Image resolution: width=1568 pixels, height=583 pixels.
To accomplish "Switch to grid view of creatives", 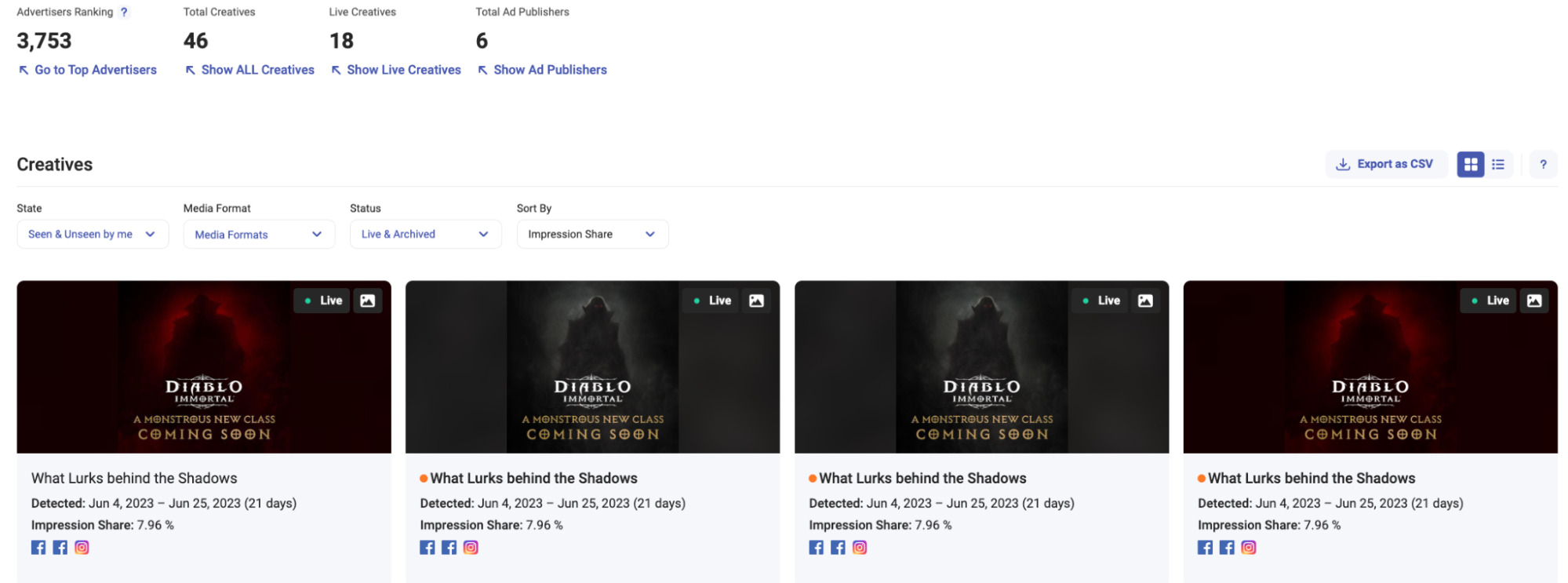I will [1471, 164].
